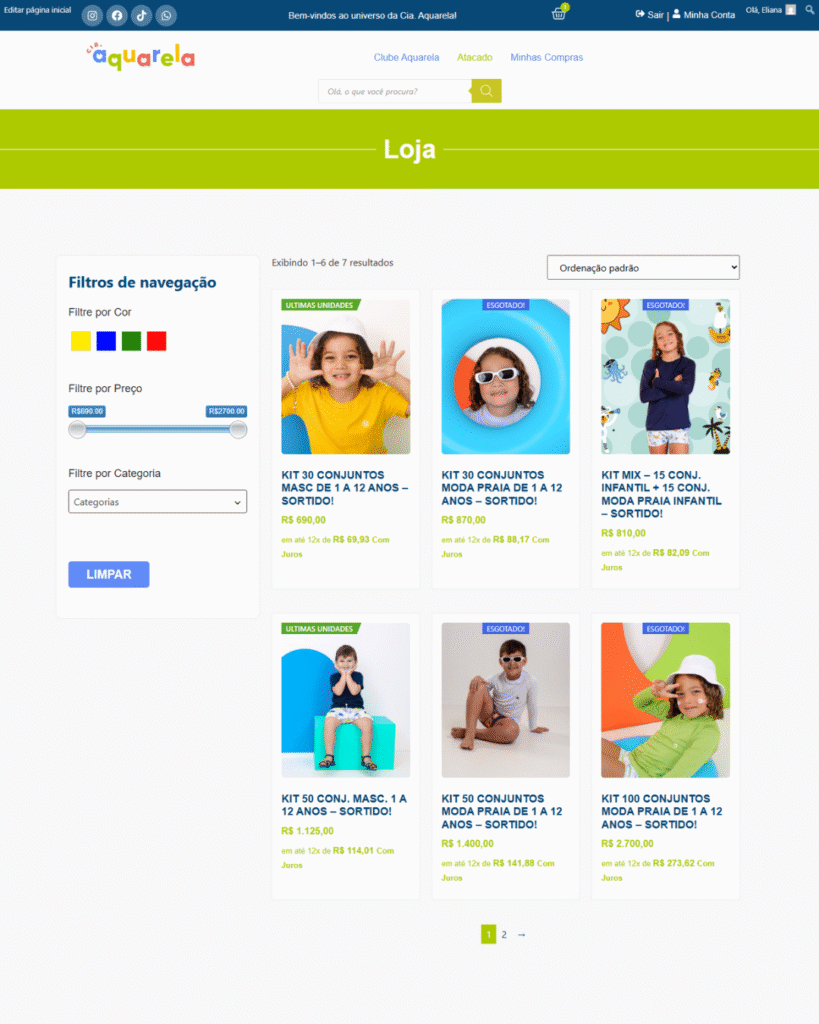The width and height of the screenshot is (819, 1024).
Task: Open the shopping basket cart icon
Action: point(559,14)
